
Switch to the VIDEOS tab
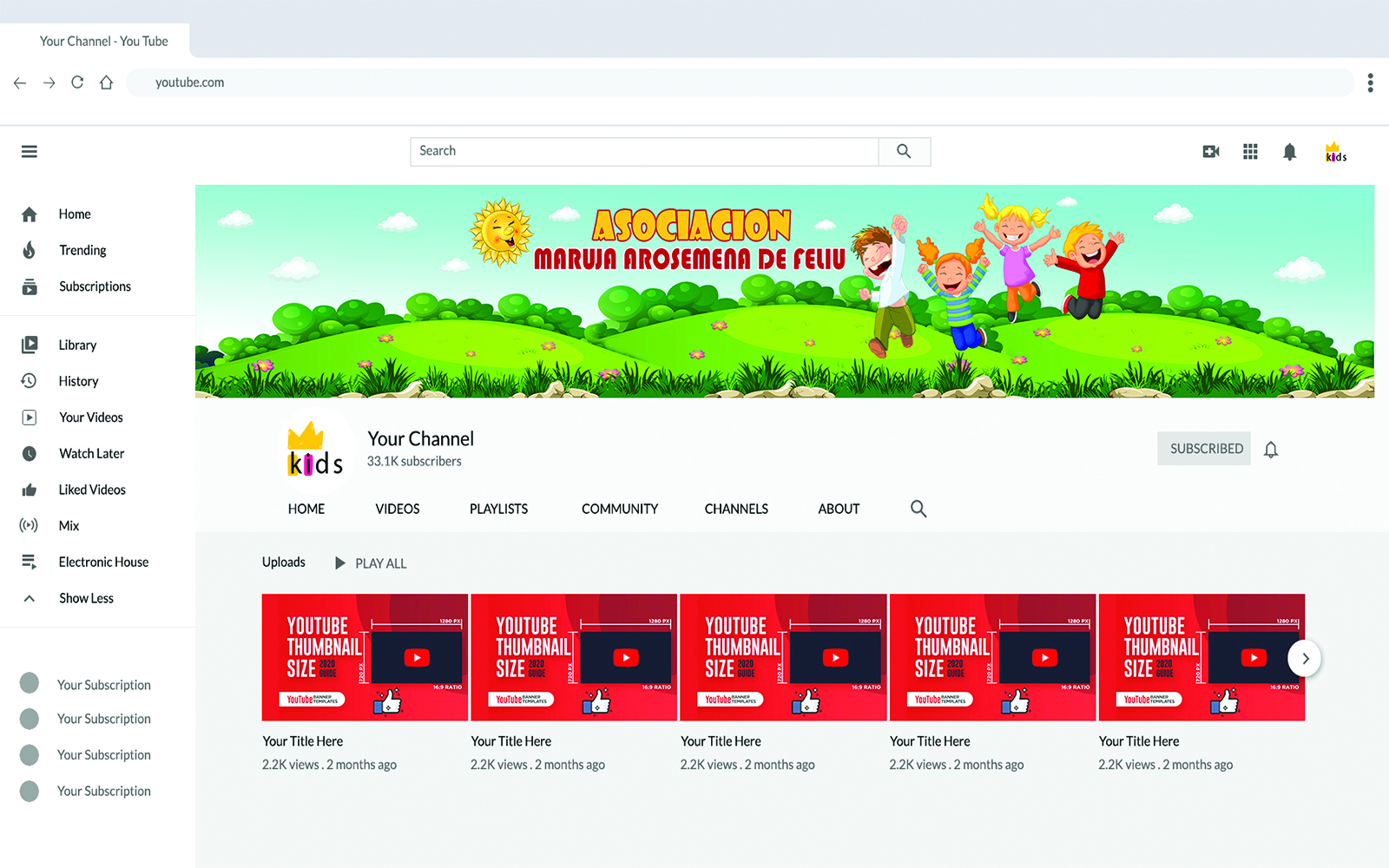(x=398, y=509)
